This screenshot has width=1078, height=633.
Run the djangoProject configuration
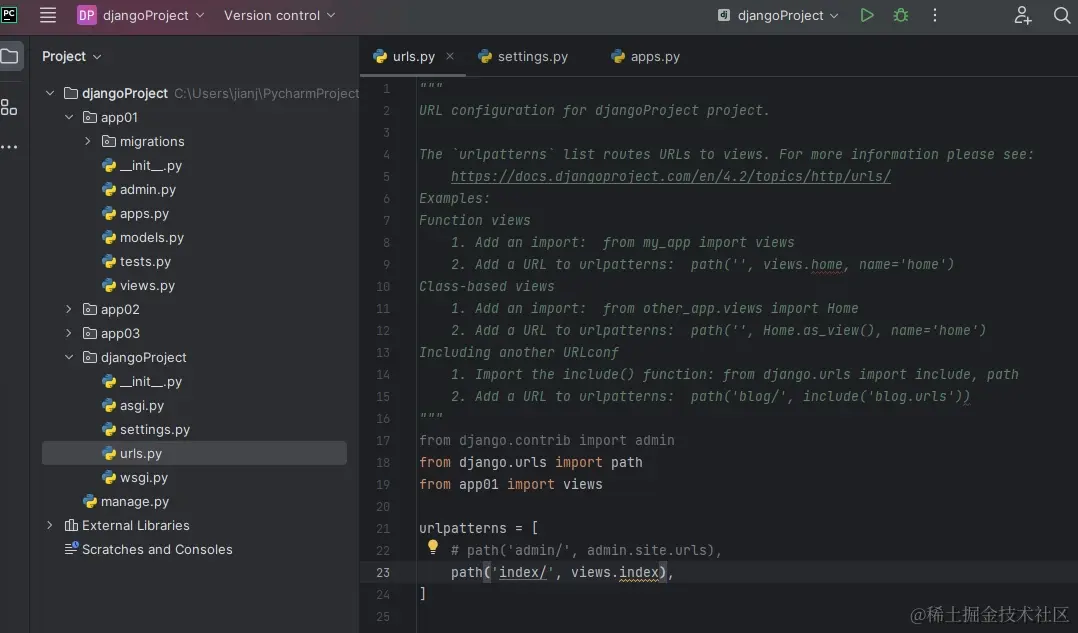[867, 15]
